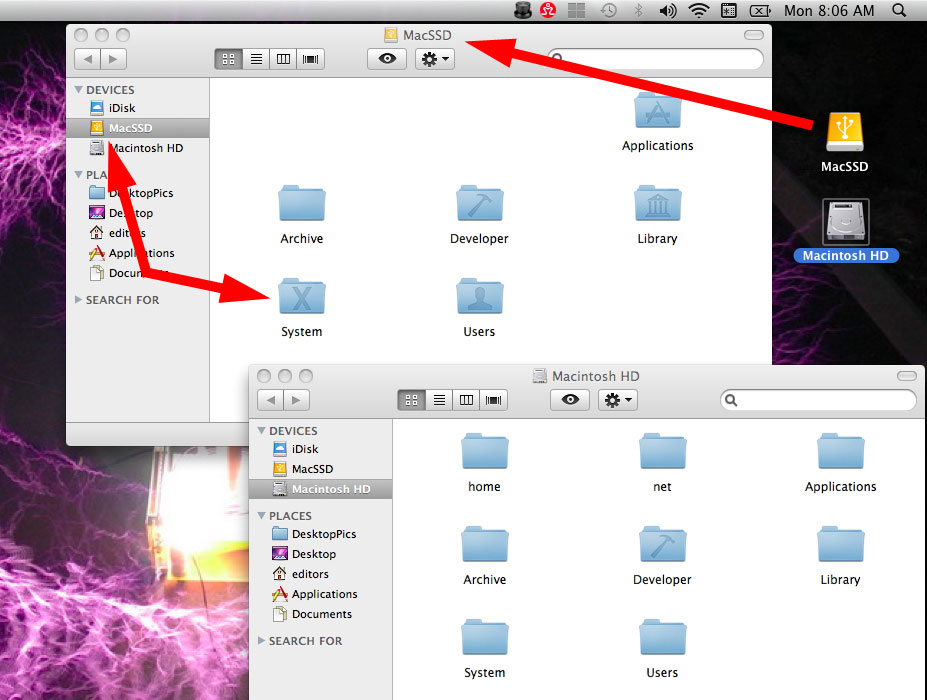927x700 pixels.
Task: Go back in MacSSD window
Action: pos(87,59)
